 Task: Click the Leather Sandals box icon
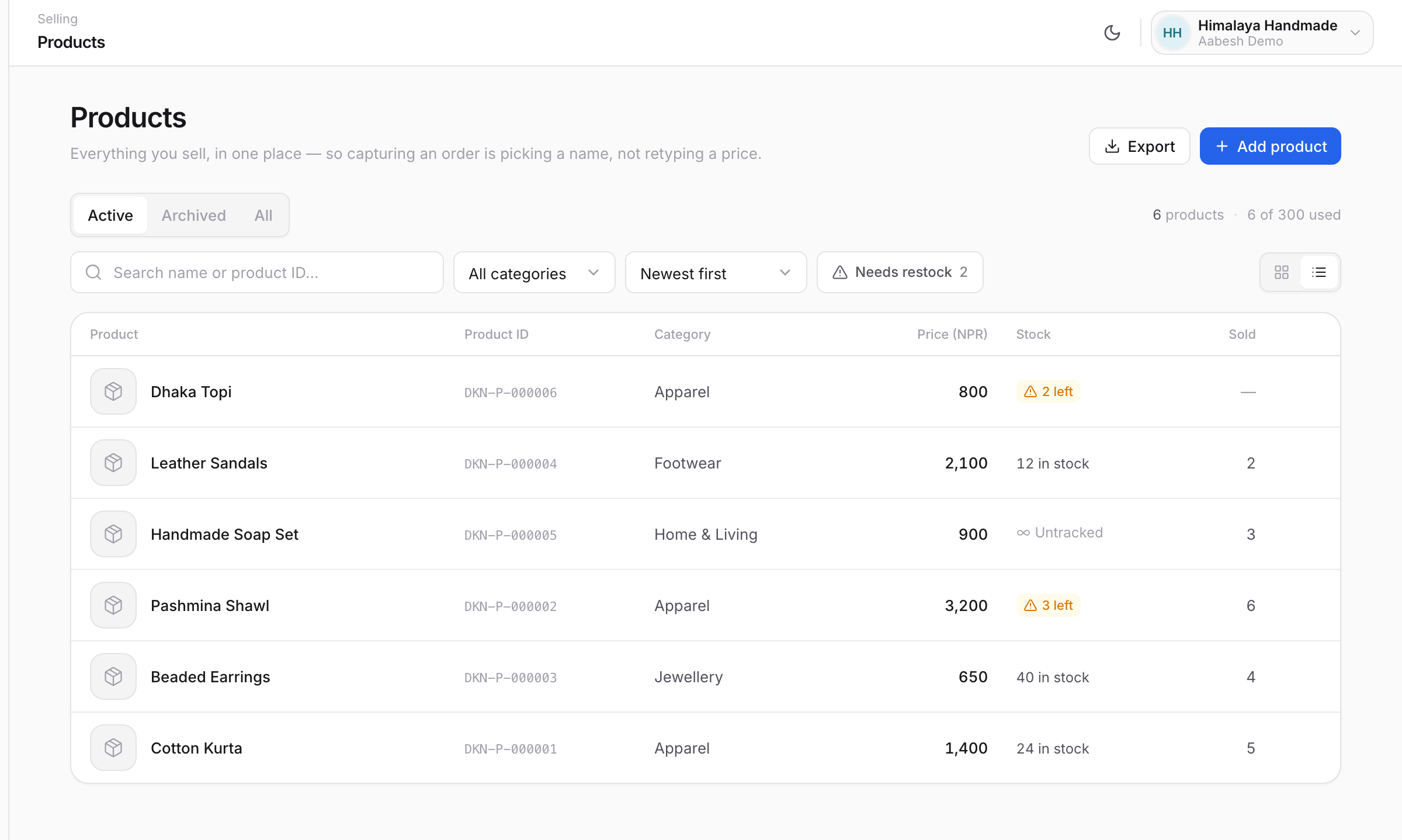click(113, 463)
